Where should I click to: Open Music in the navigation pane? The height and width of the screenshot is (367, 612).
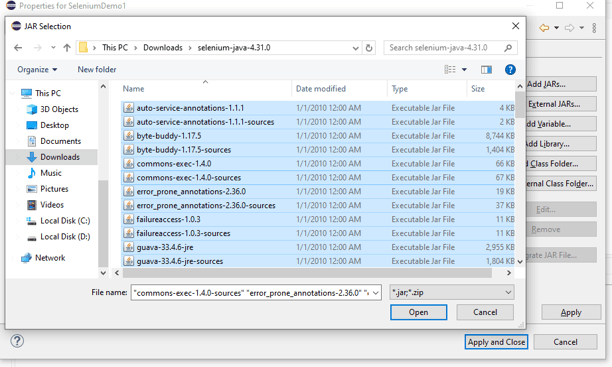(x=51, y=173)
